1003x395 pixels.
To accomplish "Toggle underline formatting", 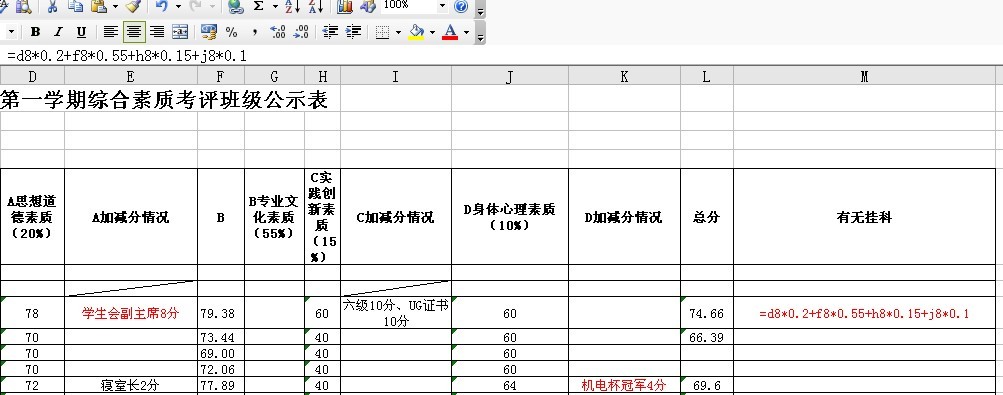I will [81, 31].
